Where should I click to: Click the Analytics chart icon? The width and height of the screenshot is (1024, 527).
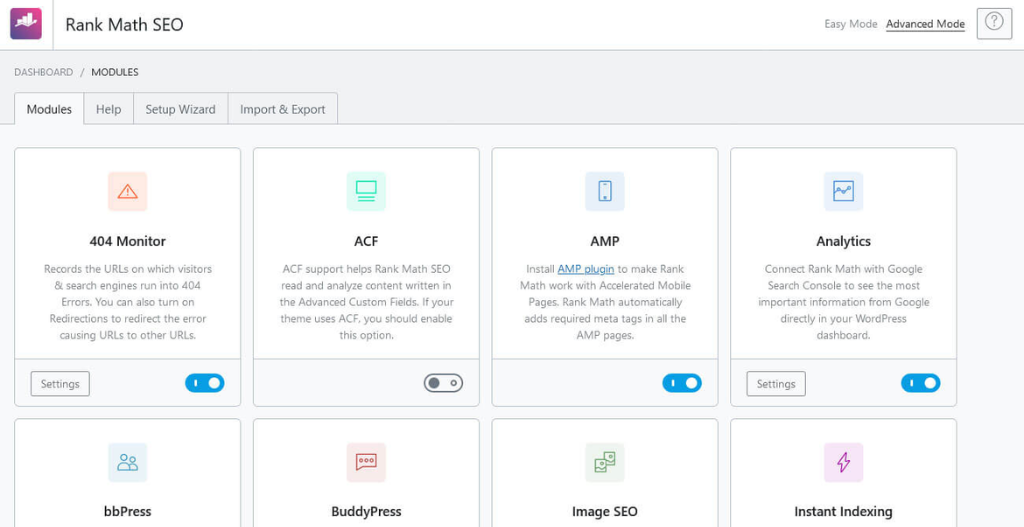(x=843, y=191)
